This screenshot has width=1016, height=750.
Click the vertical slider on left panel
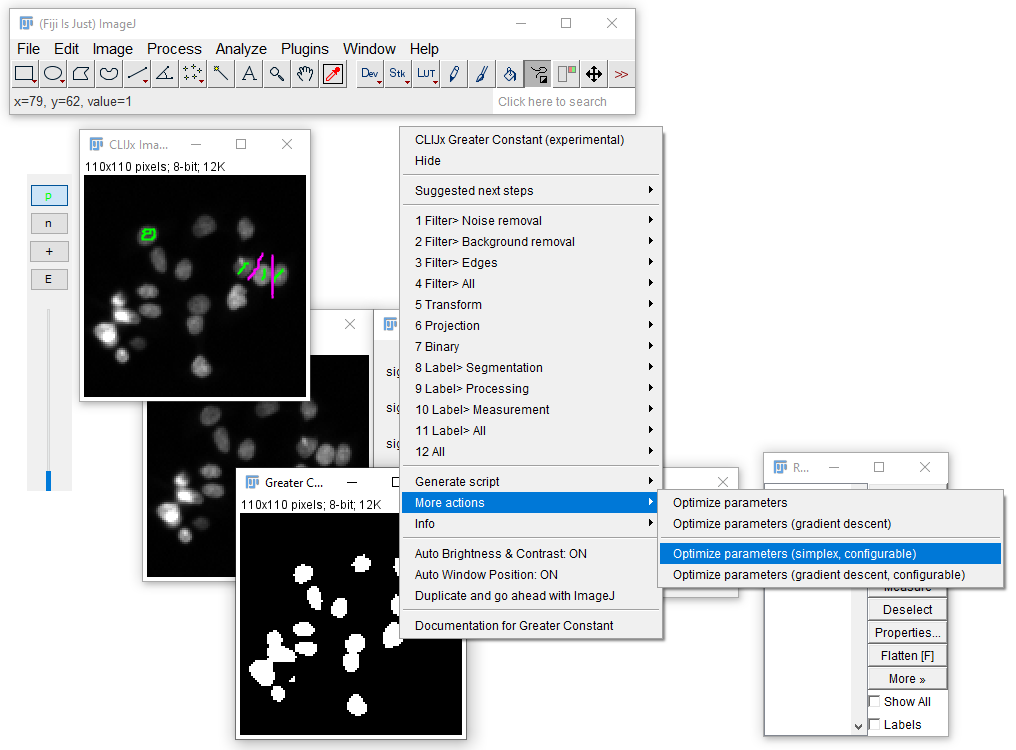tap(49, 399)
